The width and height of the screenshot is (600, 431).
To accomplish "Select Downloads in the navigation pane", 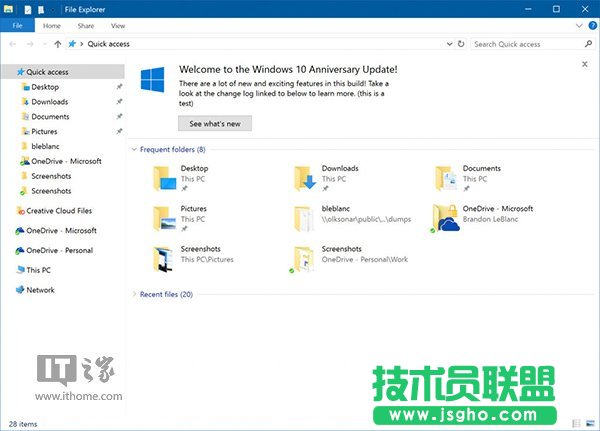I will [x=49, y=102].
